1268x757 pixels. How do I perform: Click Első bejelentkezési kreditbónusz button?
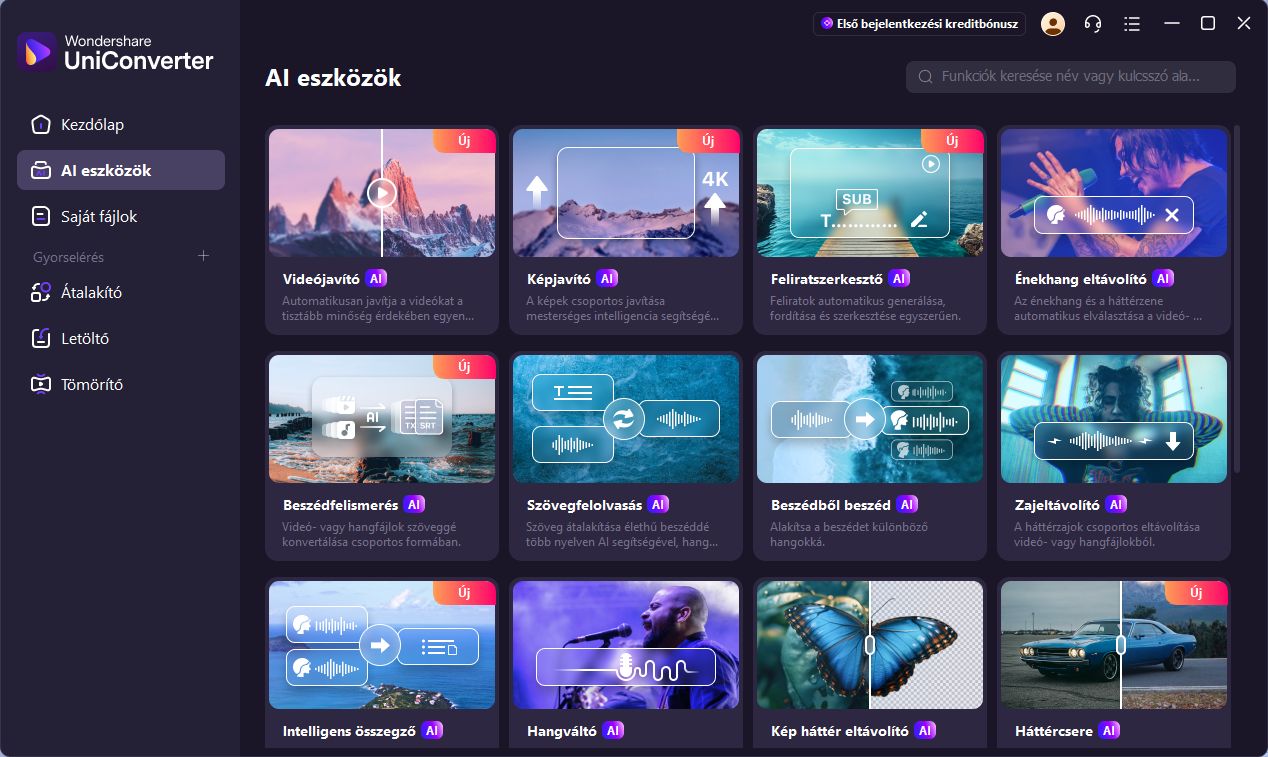(x=919, y=24)
